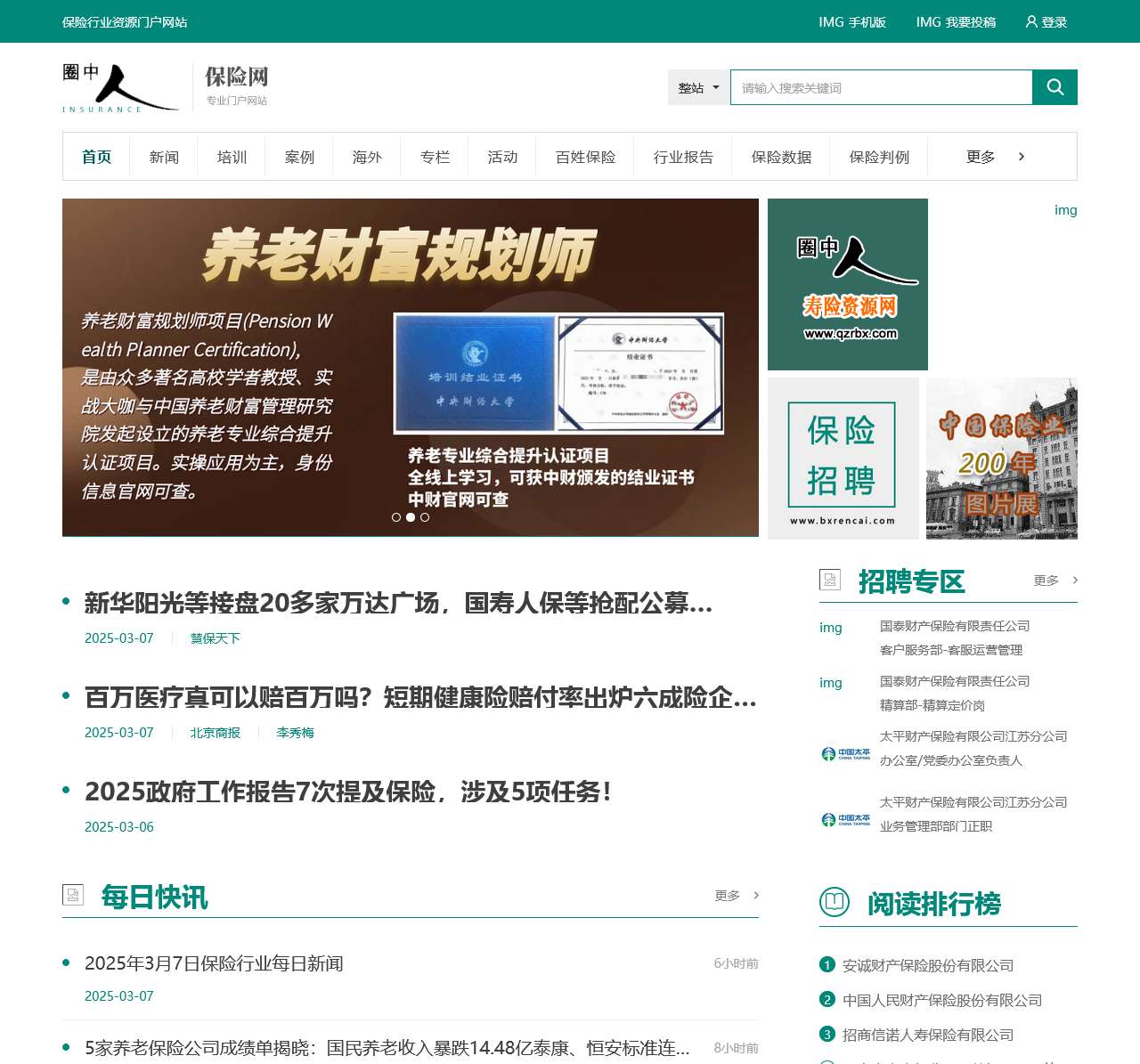Image resolution: width=1140 pixels, height=1064 pixels.
Task: Click the 每日快讯 newspaper icon
Action: pos(72,896)
